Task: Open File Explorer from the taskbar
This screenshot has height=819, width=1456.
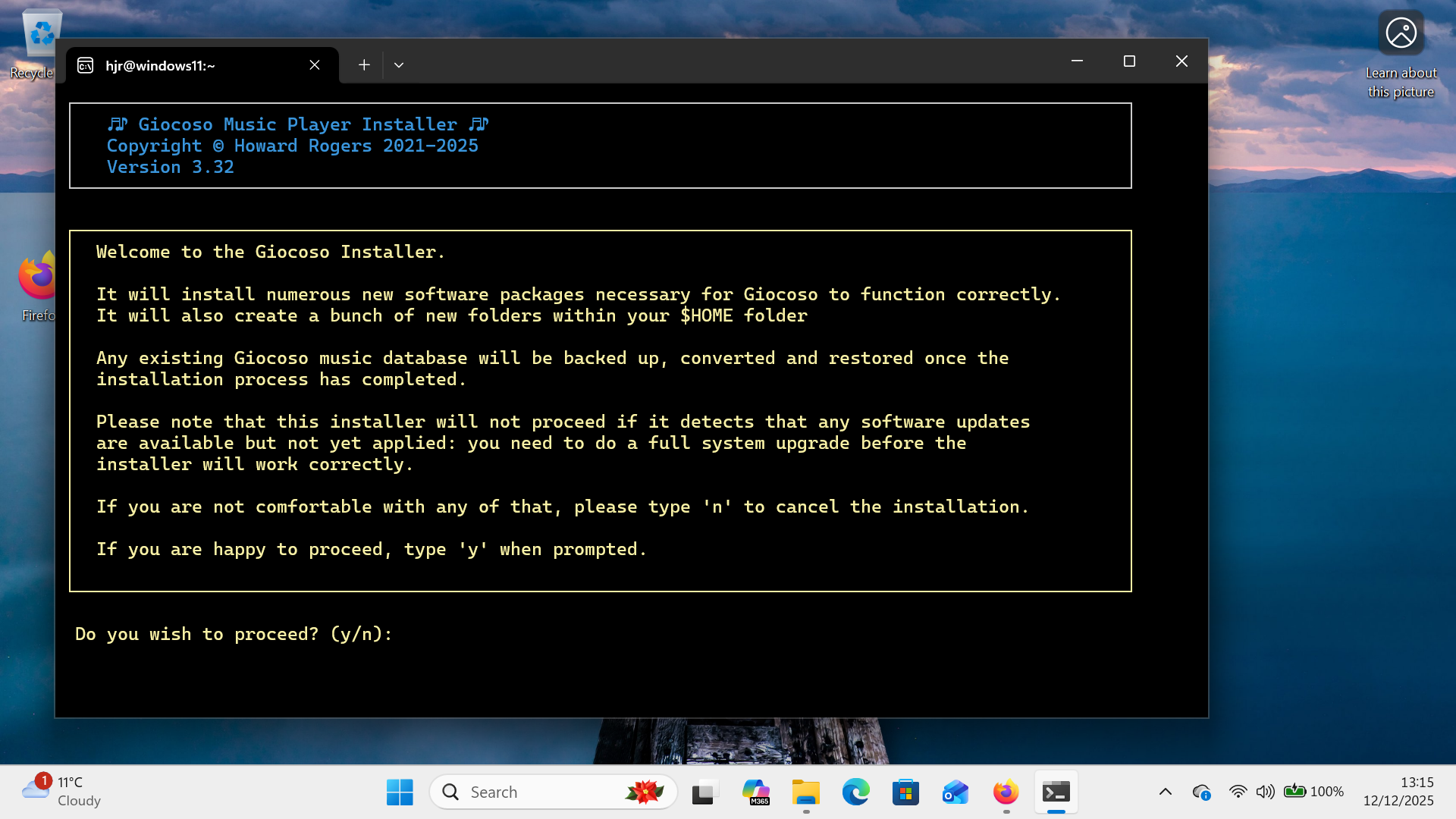Action: (805, 792)
